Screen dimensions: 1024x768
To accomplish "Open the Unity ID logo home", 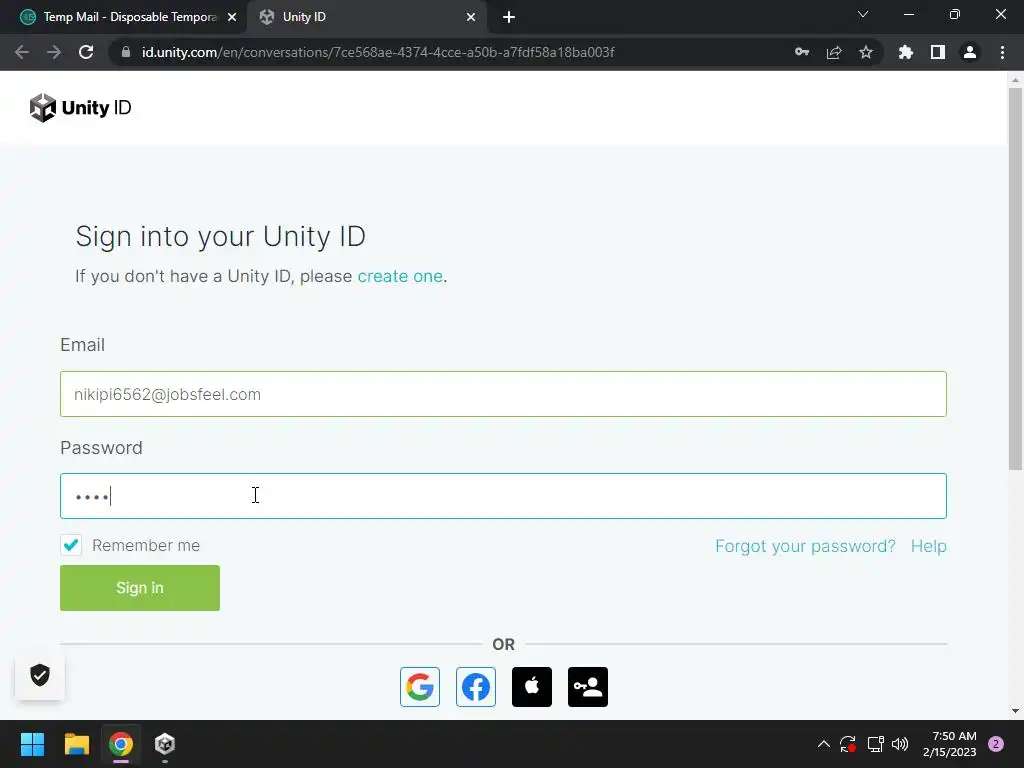I will pyautogui.click(x=80, y=108).
